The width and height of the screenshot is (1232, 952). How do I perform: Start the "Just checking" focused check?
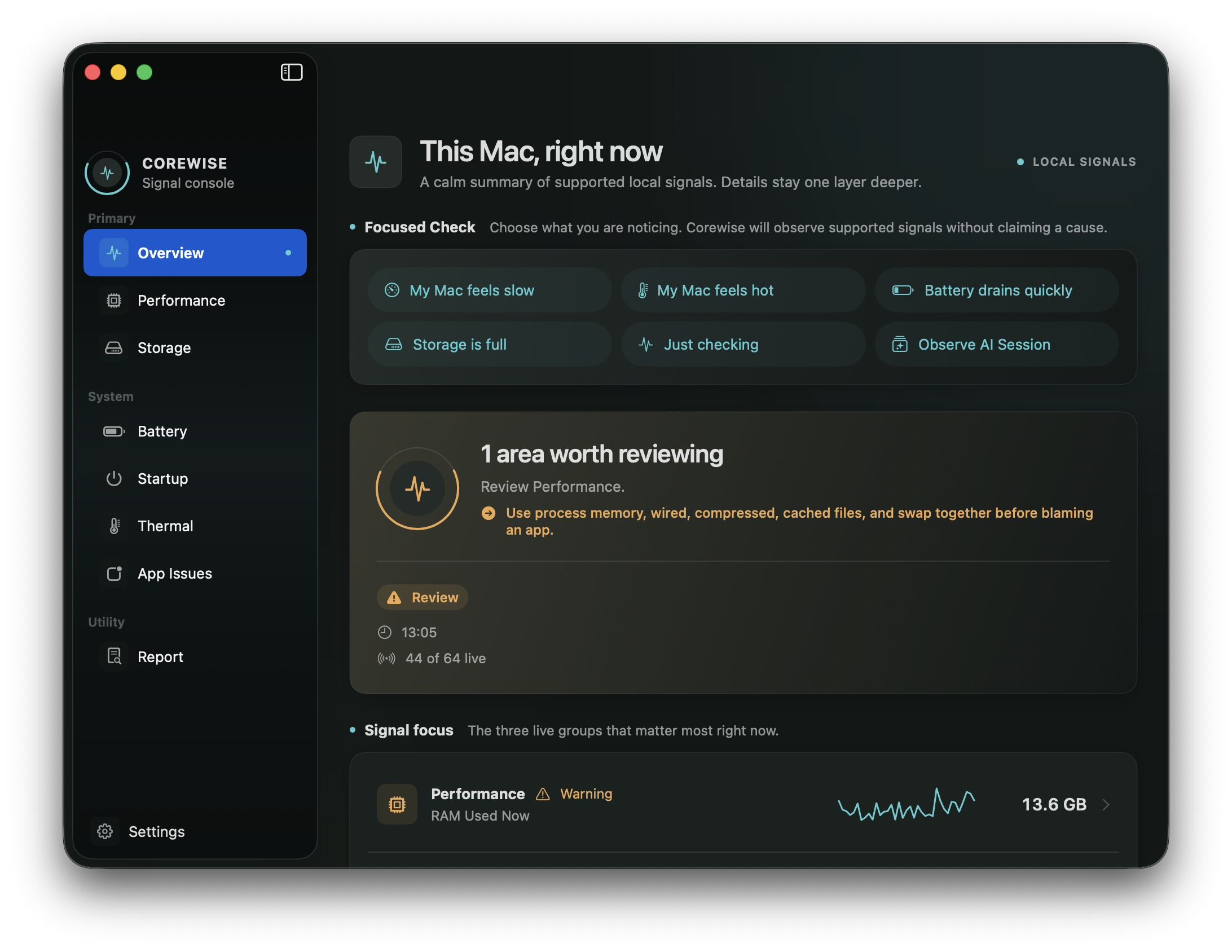tap(743, 345)
